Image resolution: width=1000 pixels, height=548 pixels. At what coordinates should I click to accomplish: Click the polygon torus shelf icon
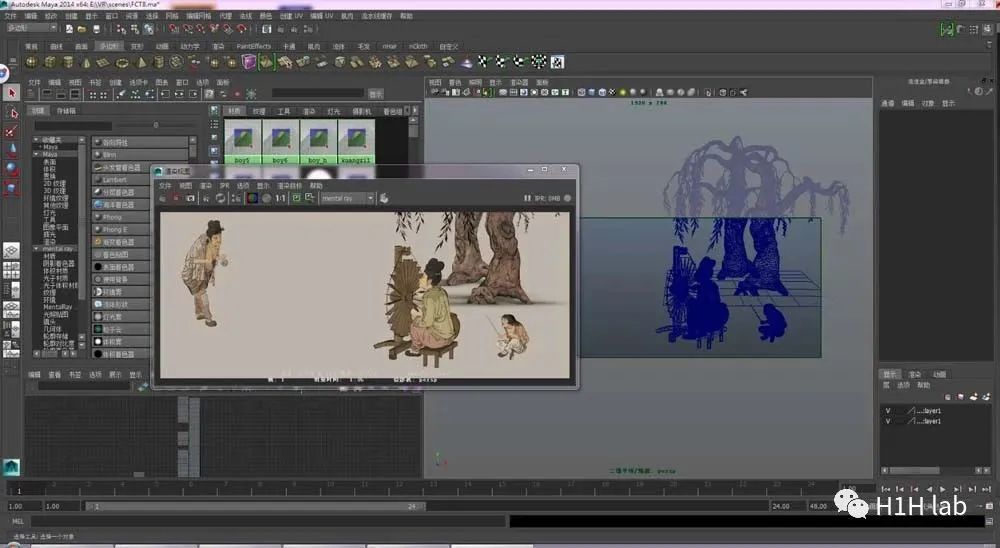coord(121,62)
